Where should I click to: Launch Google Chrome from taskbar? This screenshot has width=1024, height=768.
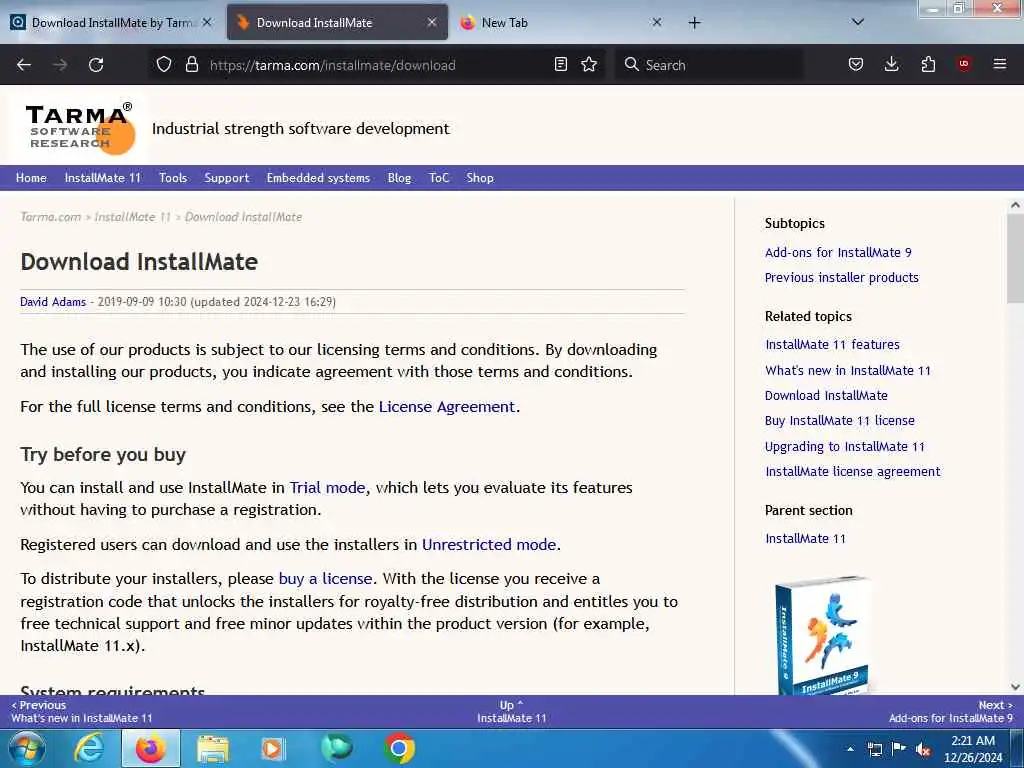(x=399, y=748)
